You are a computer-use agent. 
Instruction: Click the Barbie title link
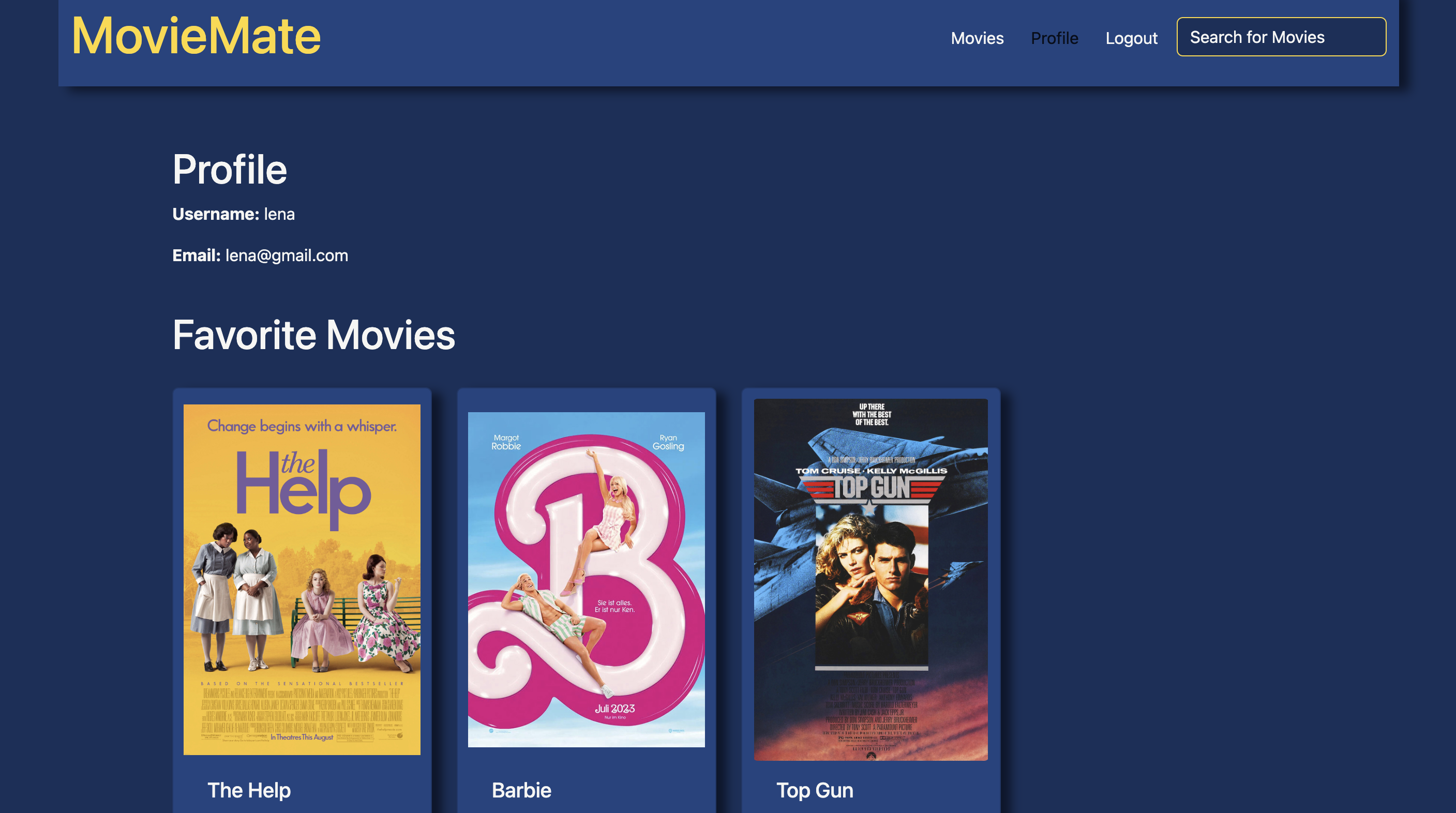(521, 790)
